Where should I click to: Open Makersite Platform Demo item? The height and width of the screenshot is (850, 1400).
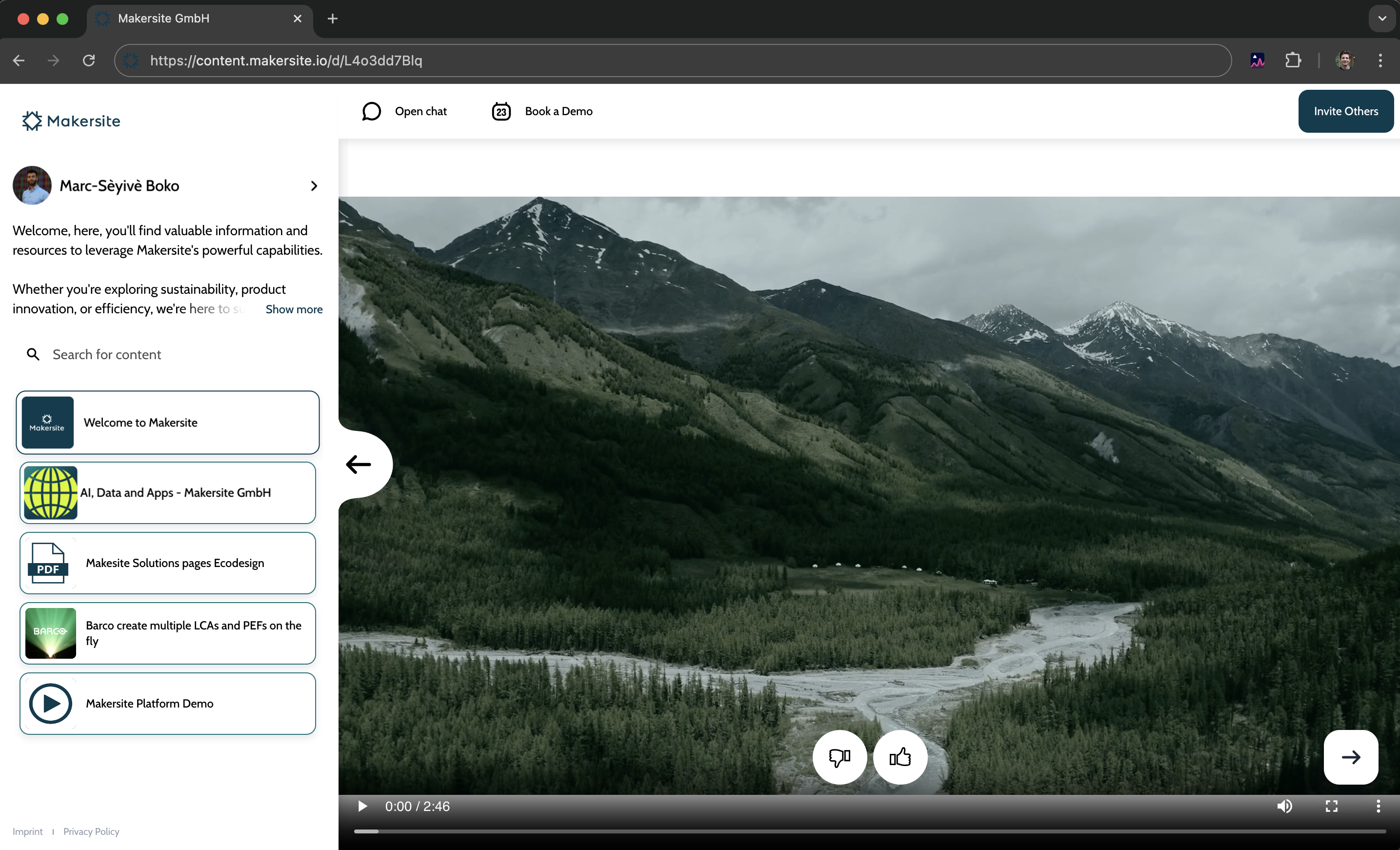coord(168,704)
